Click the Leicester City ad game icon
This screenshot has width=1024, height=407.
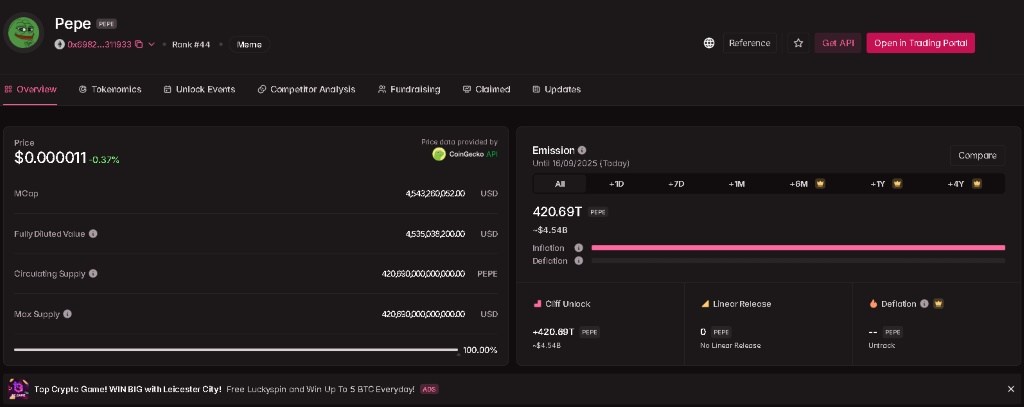[x=18, y=389]
